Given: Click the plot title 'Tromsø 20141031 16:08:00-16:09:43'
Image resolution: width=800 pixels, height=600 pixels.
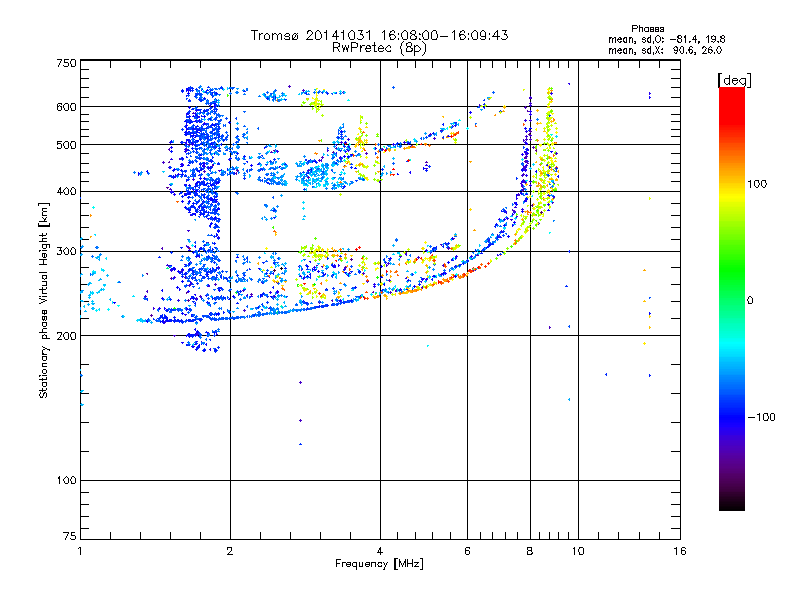Looking at the screenshot, I should [379, 35].
